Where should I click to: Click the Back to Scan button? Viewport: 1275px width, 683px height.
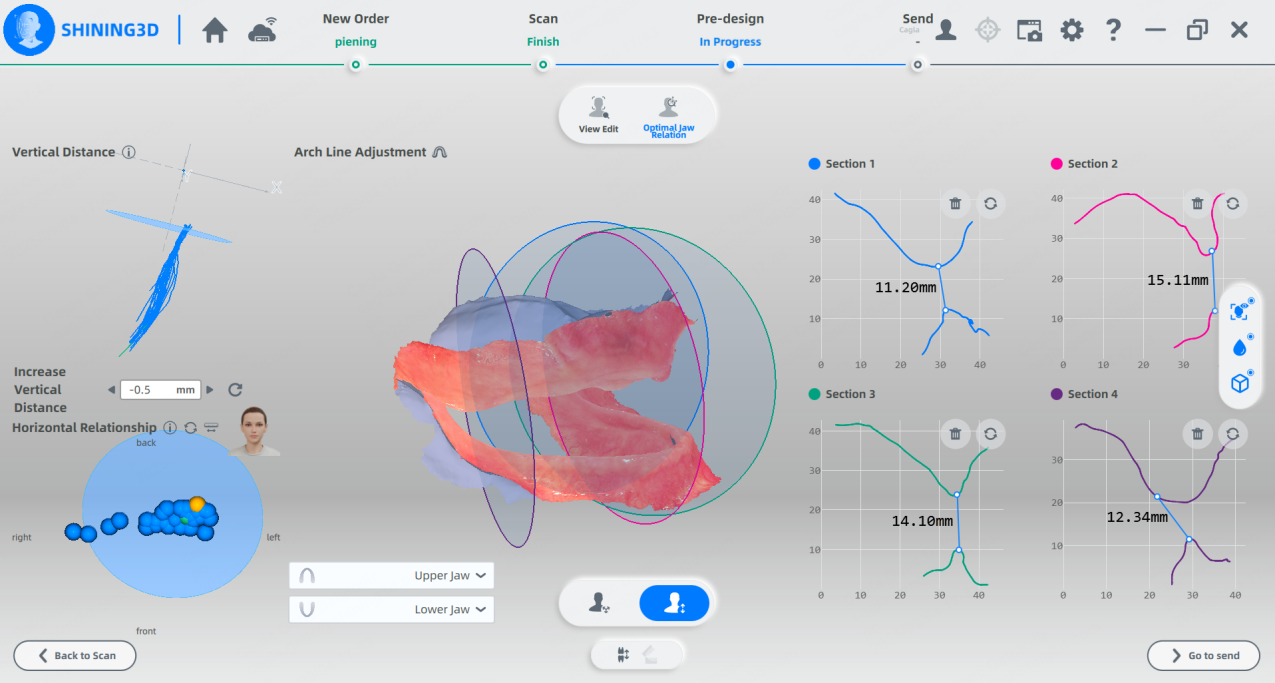click(x=74, y=655)
